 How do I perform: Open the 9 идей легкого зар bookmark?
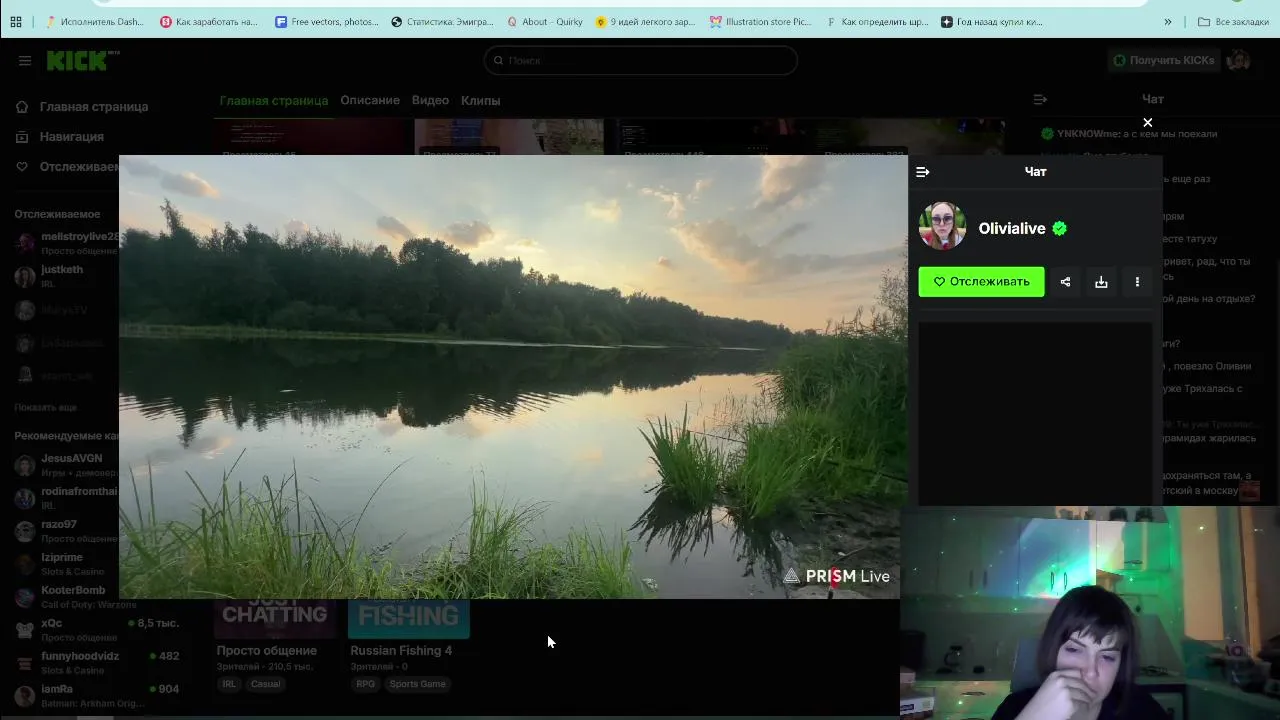click(x=646, y=21)
